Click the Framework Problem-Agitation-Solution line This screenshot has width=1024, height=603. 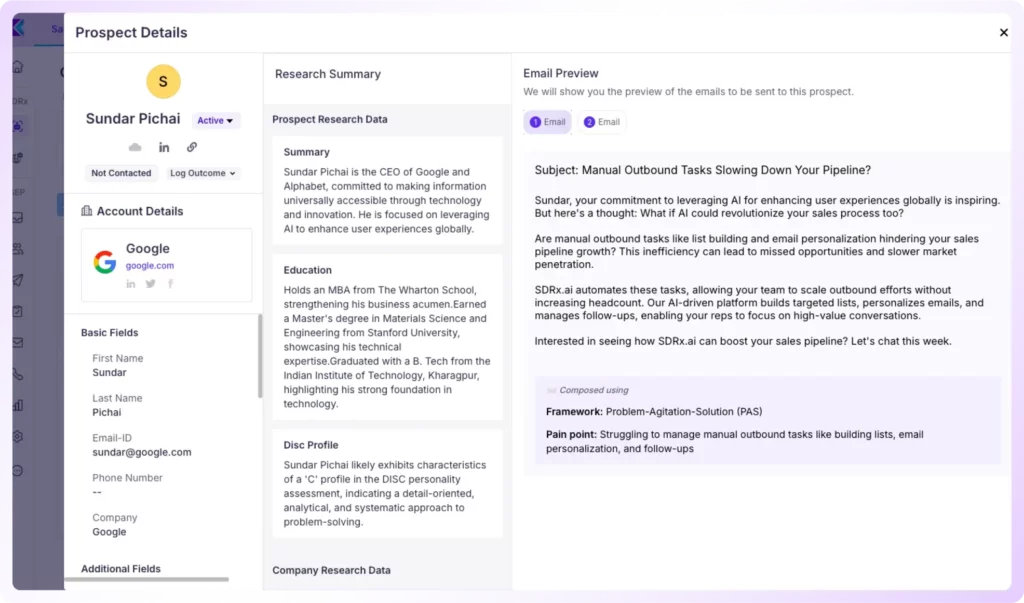(x=654, y=412)
